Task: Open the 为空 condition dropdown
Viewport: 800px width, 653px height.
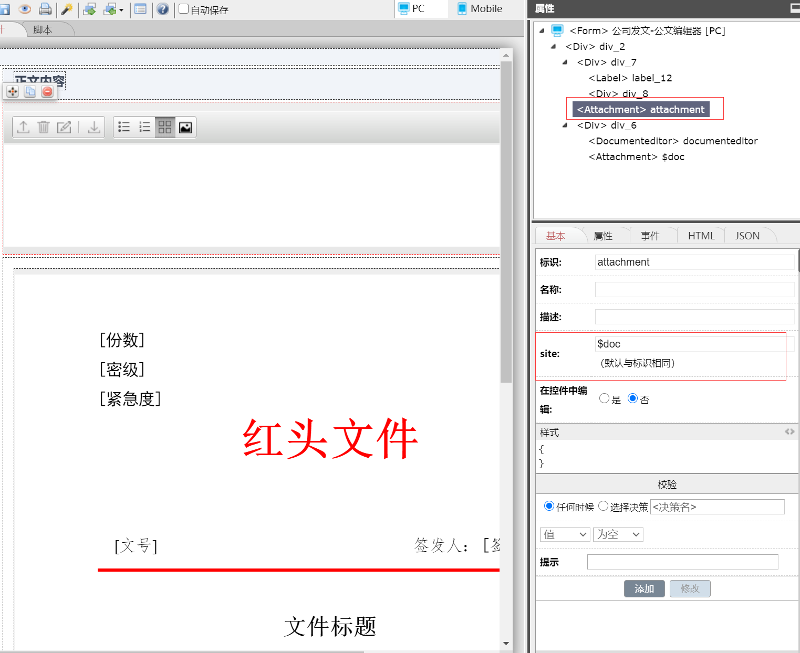Action: 618,535
